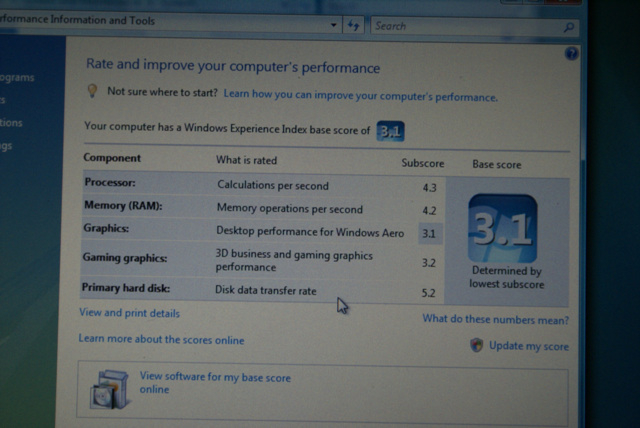Image resolution: width=640 pixels, height=428 pixels.
Task: Click '3D business and gaming graphics performance' text
Action: click(294, 261)
